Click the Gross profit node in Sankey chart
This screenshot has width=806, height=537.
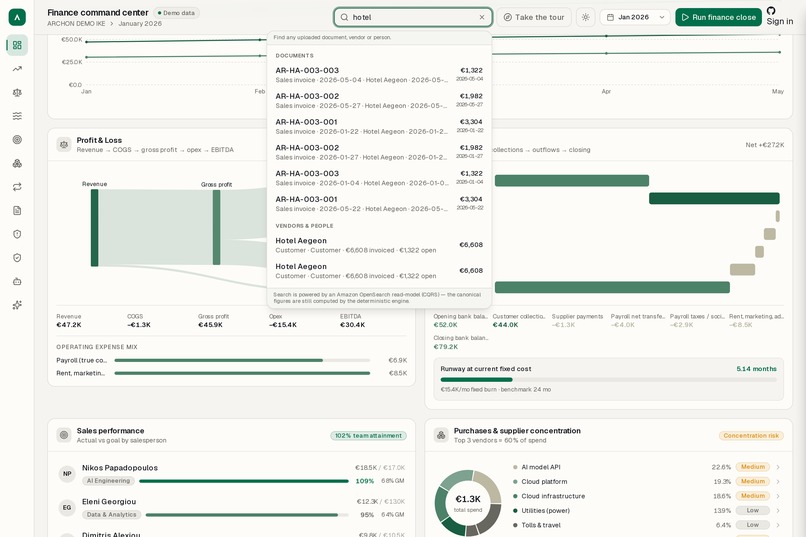(x=216, y=228)
